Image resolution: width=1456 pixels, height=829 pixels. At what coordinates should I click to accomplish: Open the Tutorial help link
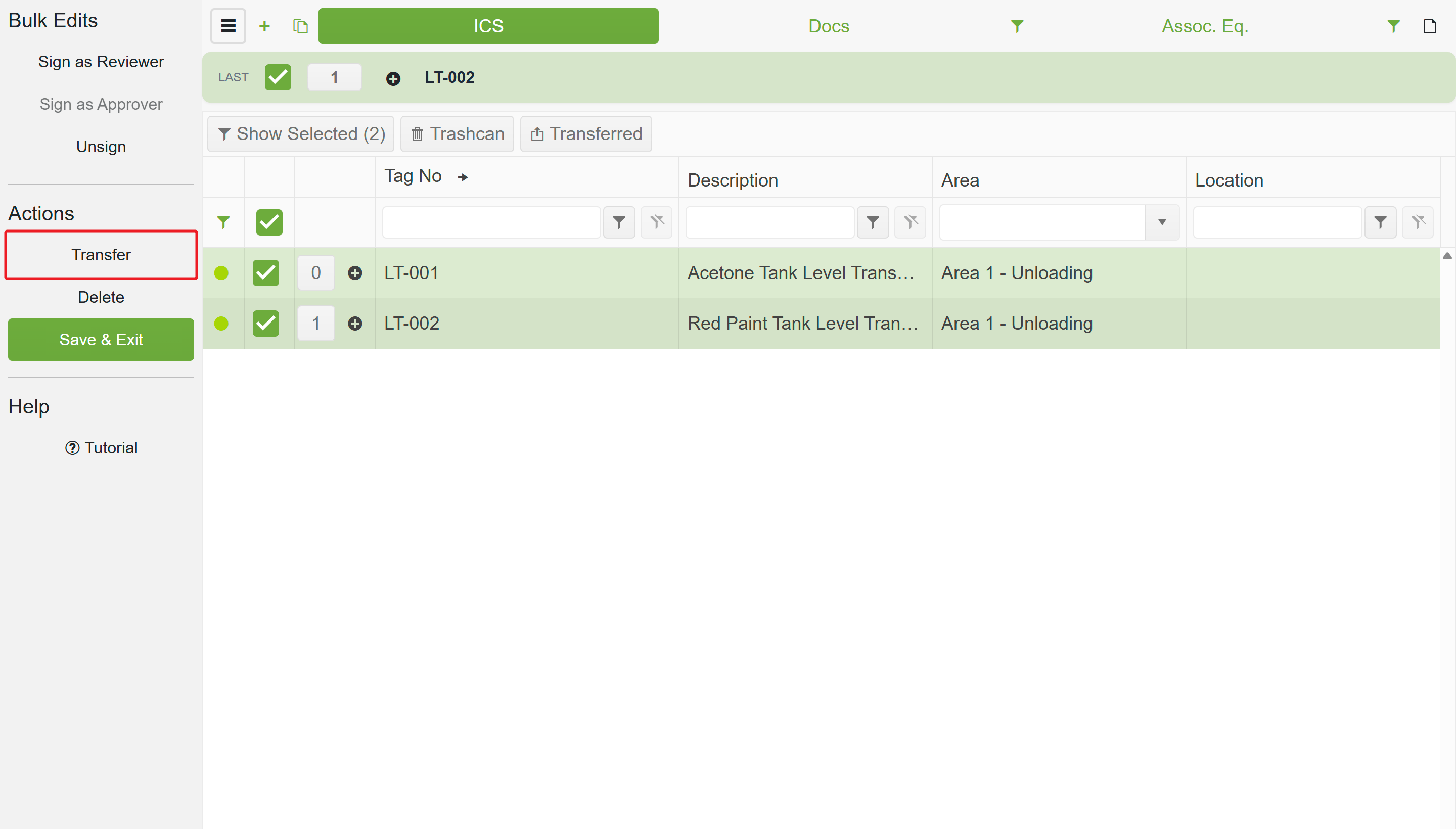coord(101,449)
